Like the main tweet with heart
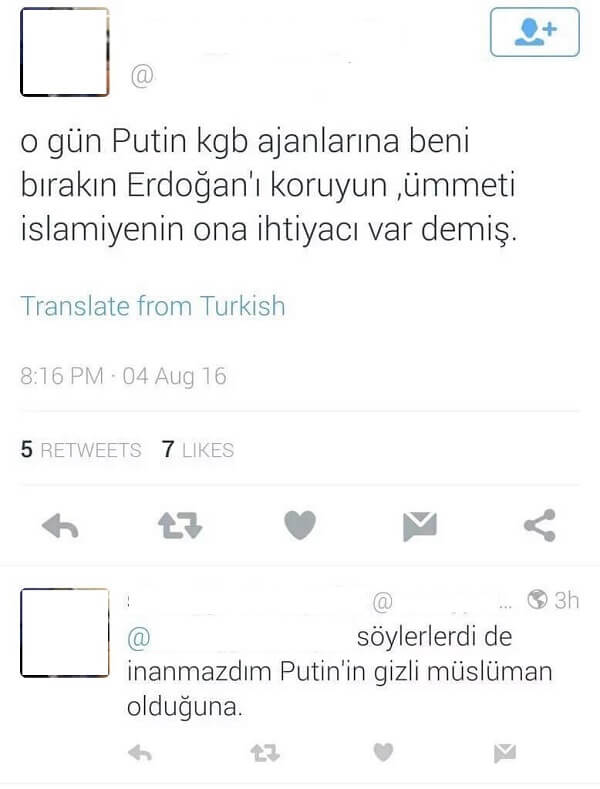600x789 pixels. pos(300,525)
